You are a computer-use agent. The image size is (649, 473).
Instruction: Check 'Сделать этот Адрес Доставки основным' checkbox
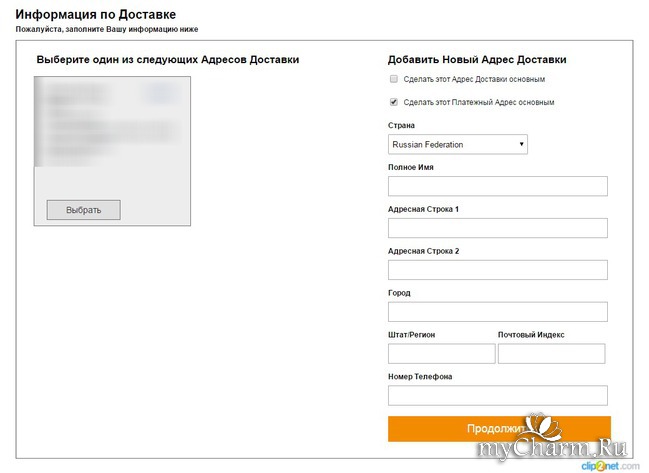pyautogui.click(x=394, y=79)
